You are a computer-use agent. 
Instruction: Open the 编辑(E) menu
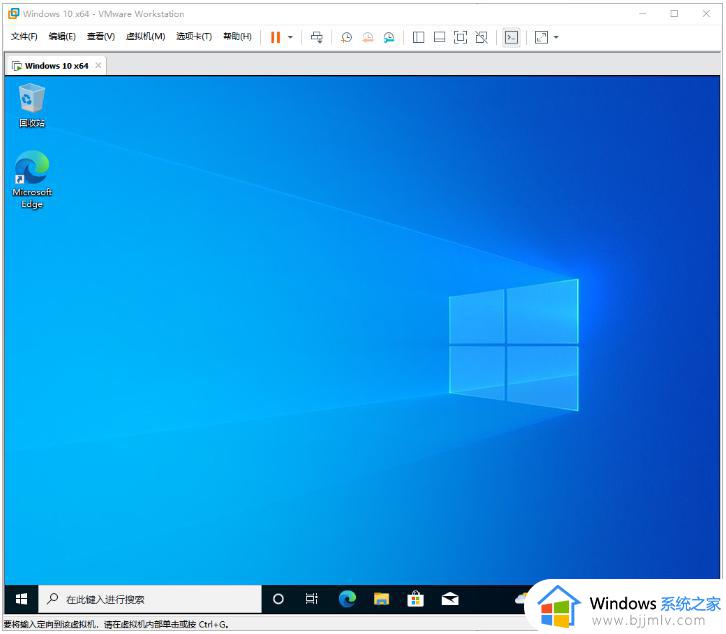pos(62,36)
